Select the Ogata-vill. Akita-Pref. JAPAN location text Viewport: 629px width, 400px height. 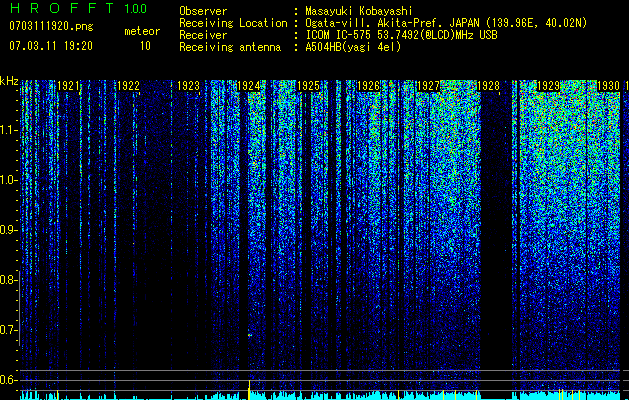446,23
